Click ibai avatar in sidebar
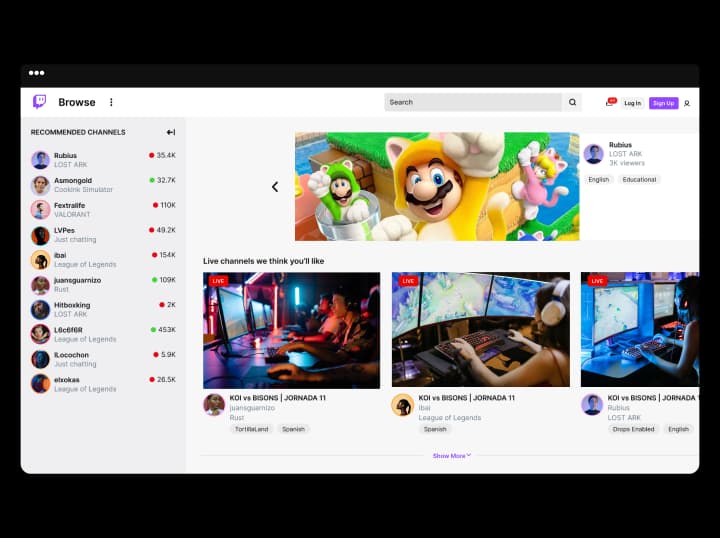 coord(40,260)
